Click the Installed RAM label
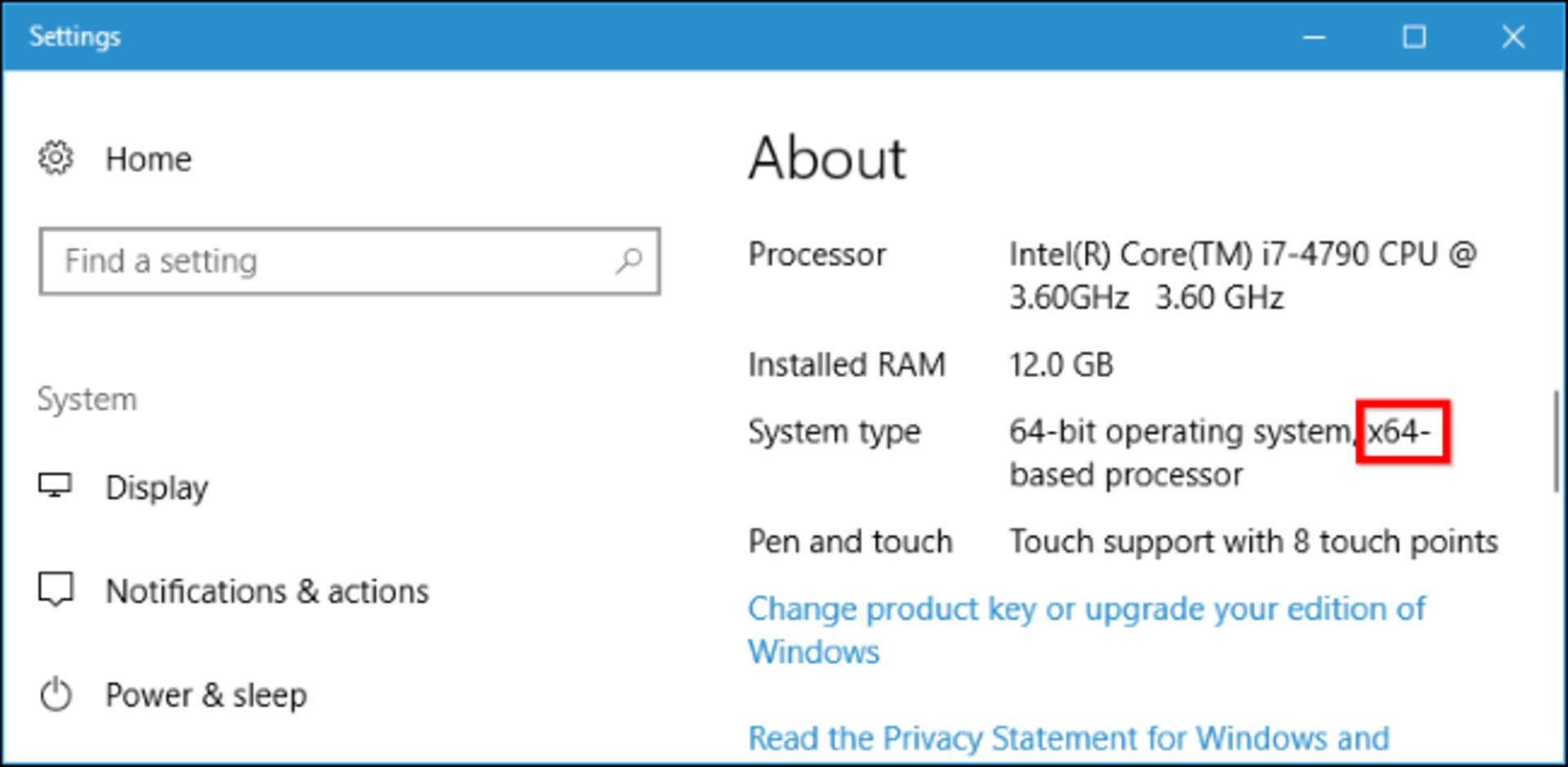This screenshot has height=767, width=1568. coord(847,364)
